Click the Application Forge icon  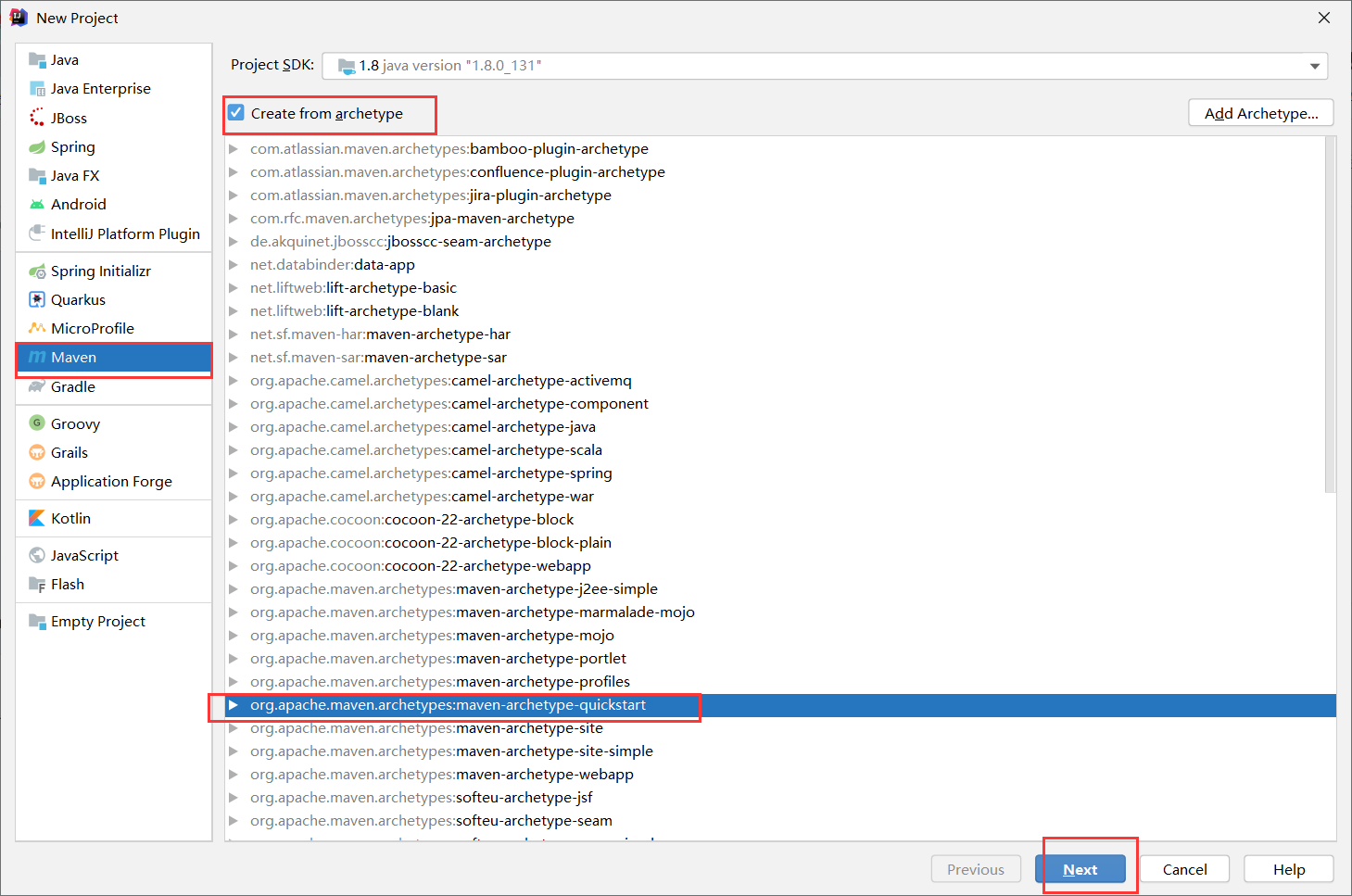pos(37,482)
